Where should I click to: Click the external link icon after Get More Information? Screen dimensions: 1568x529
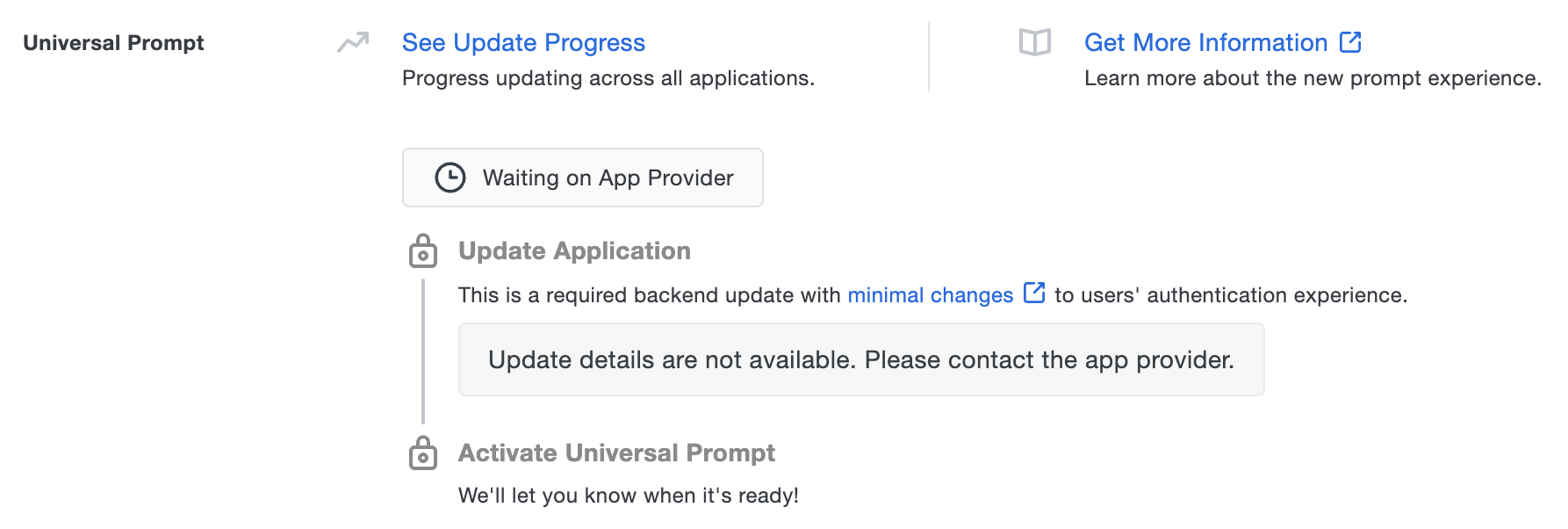(1349, 40)
